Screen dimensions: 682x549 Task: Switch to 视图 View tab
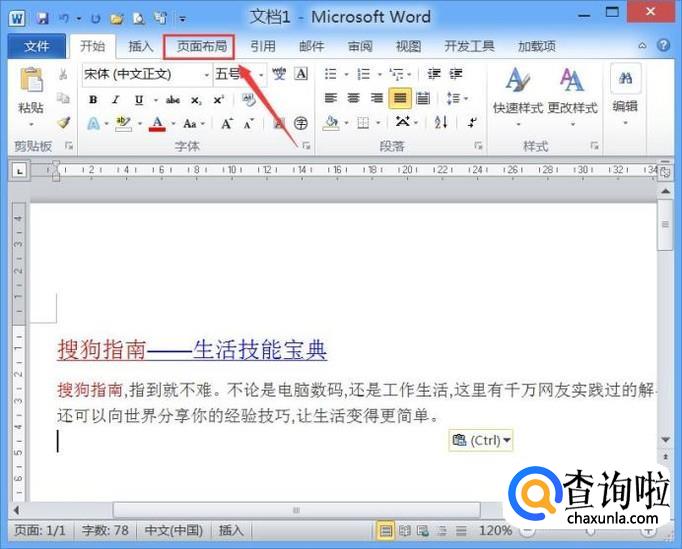[x=408, y=46]
